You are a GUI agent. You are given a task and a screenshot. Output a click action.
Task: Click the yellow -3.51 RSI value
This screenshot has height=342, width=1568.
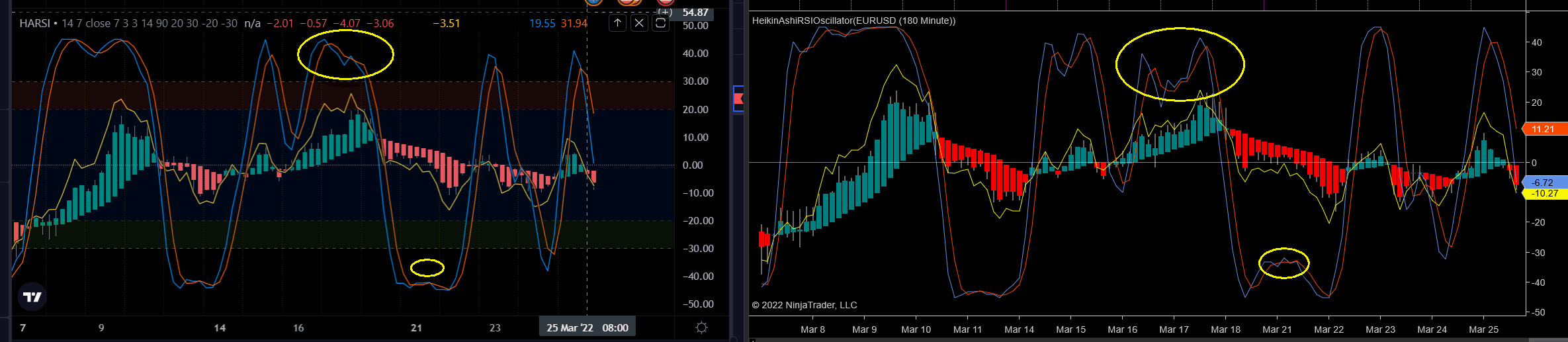(447, 23)
